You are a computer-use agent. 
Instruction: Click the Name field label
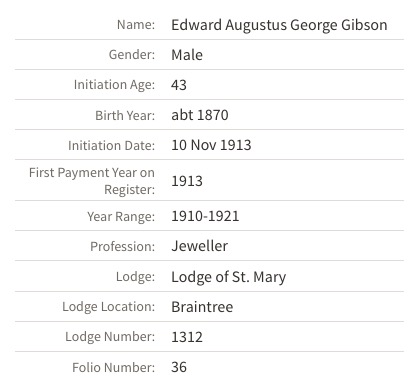tap(136, 25)
